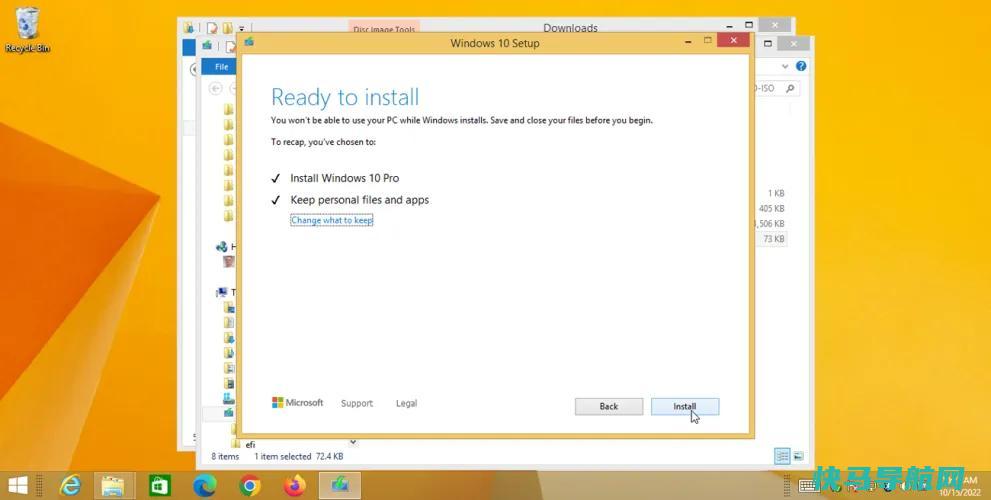
Task: Click the Explorer help question mark icon
Action: click(801, 66)
